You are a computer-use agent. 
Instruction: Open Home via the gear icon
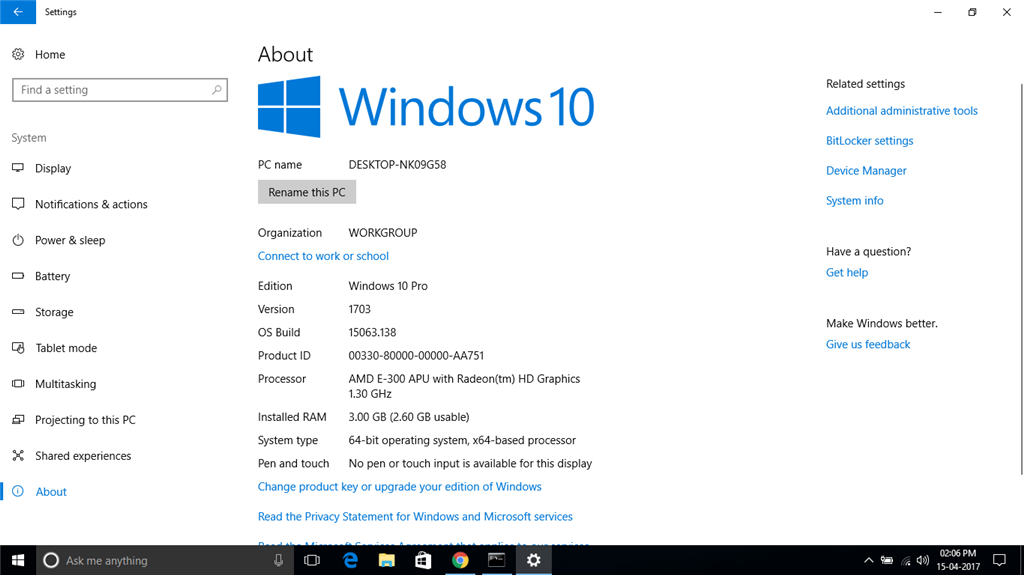18,54
